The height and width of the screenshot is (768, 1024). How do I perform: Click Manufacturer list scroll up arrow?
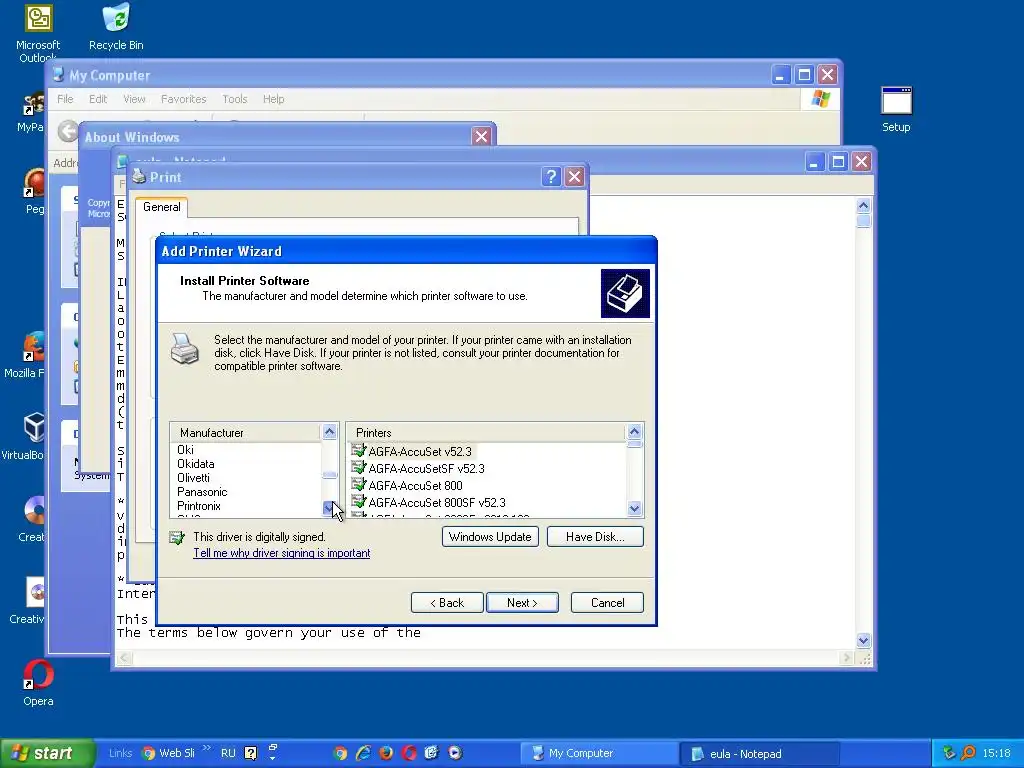pos(329,432)
